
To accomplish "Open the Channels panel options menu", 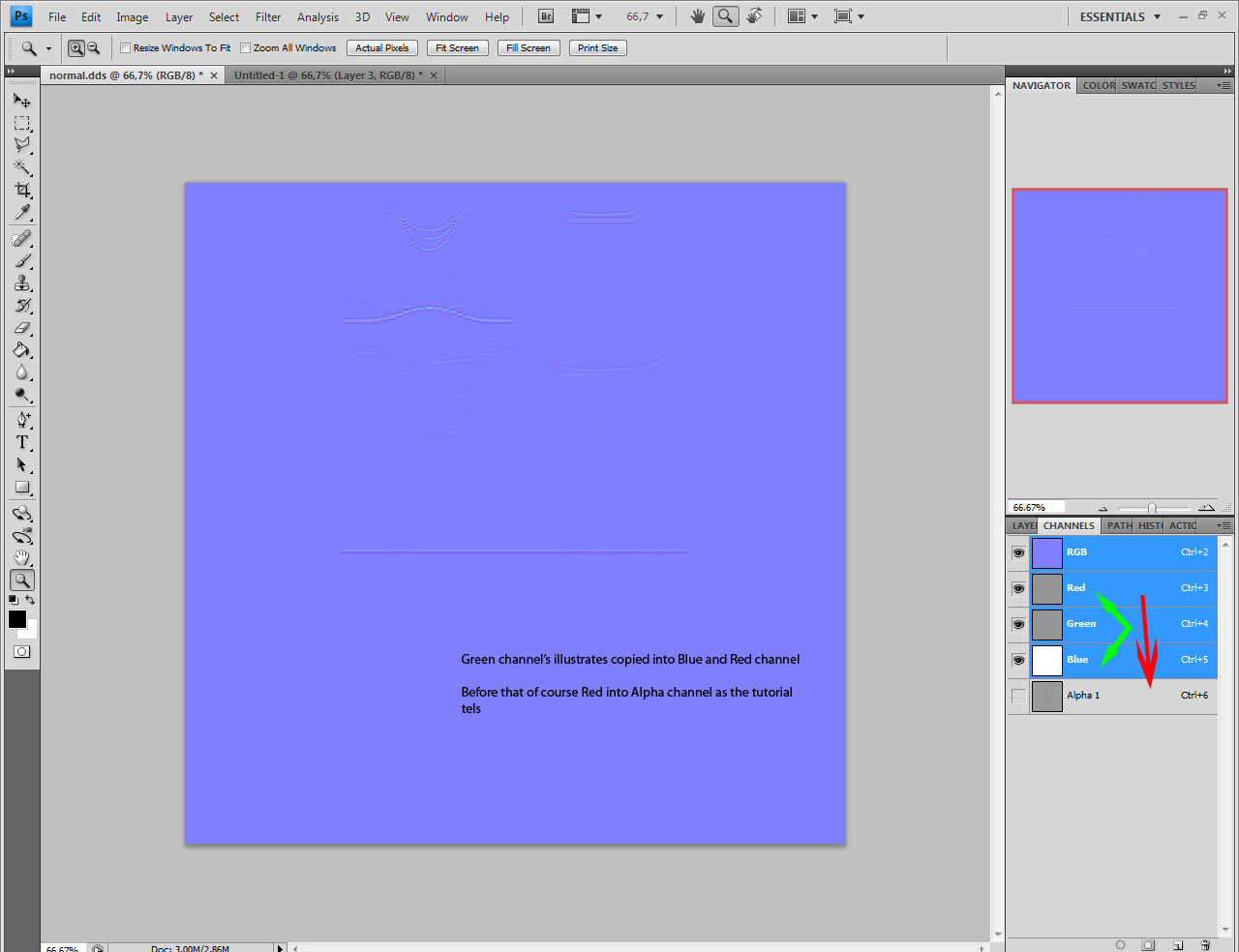I will coord(1224,525).
